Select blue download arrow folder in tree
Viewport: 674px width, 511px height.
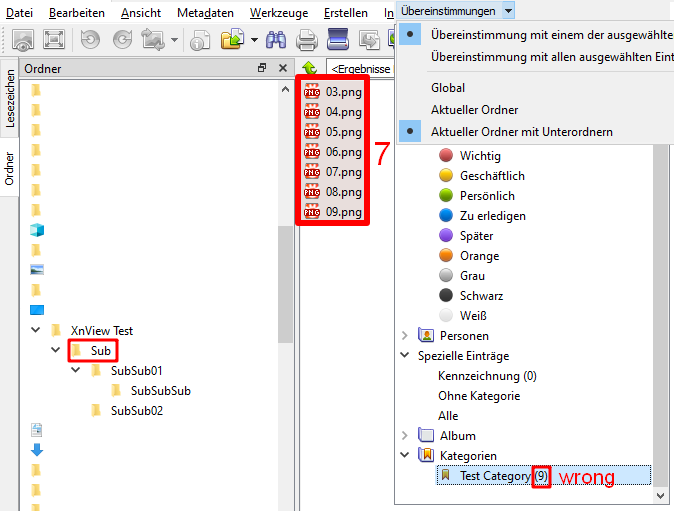(x=37, y=450)
